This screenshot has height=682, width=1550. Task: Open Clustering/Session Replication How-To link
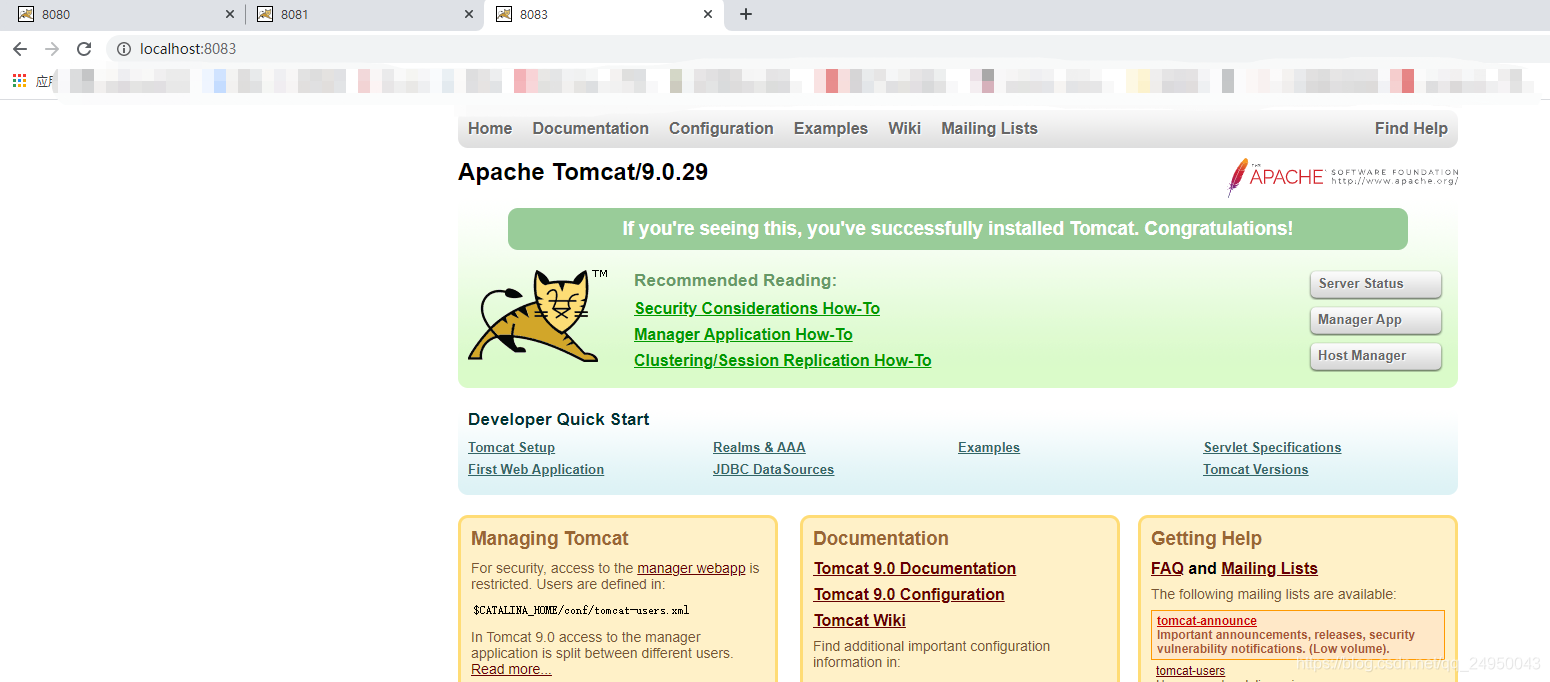(x=782, y=360)
